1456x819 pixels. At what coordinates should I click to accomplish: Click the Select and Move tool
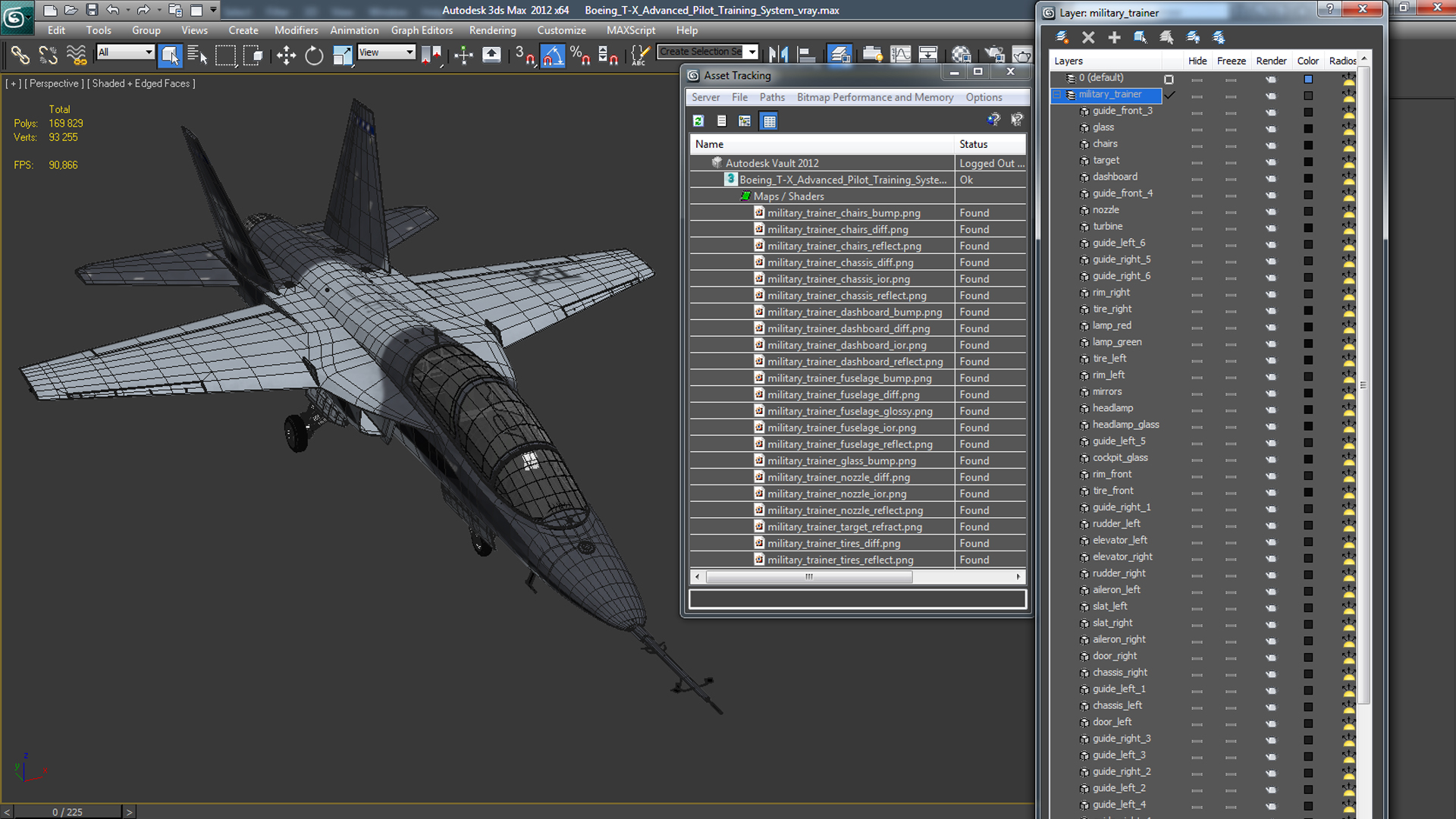(x=286, y=55)
